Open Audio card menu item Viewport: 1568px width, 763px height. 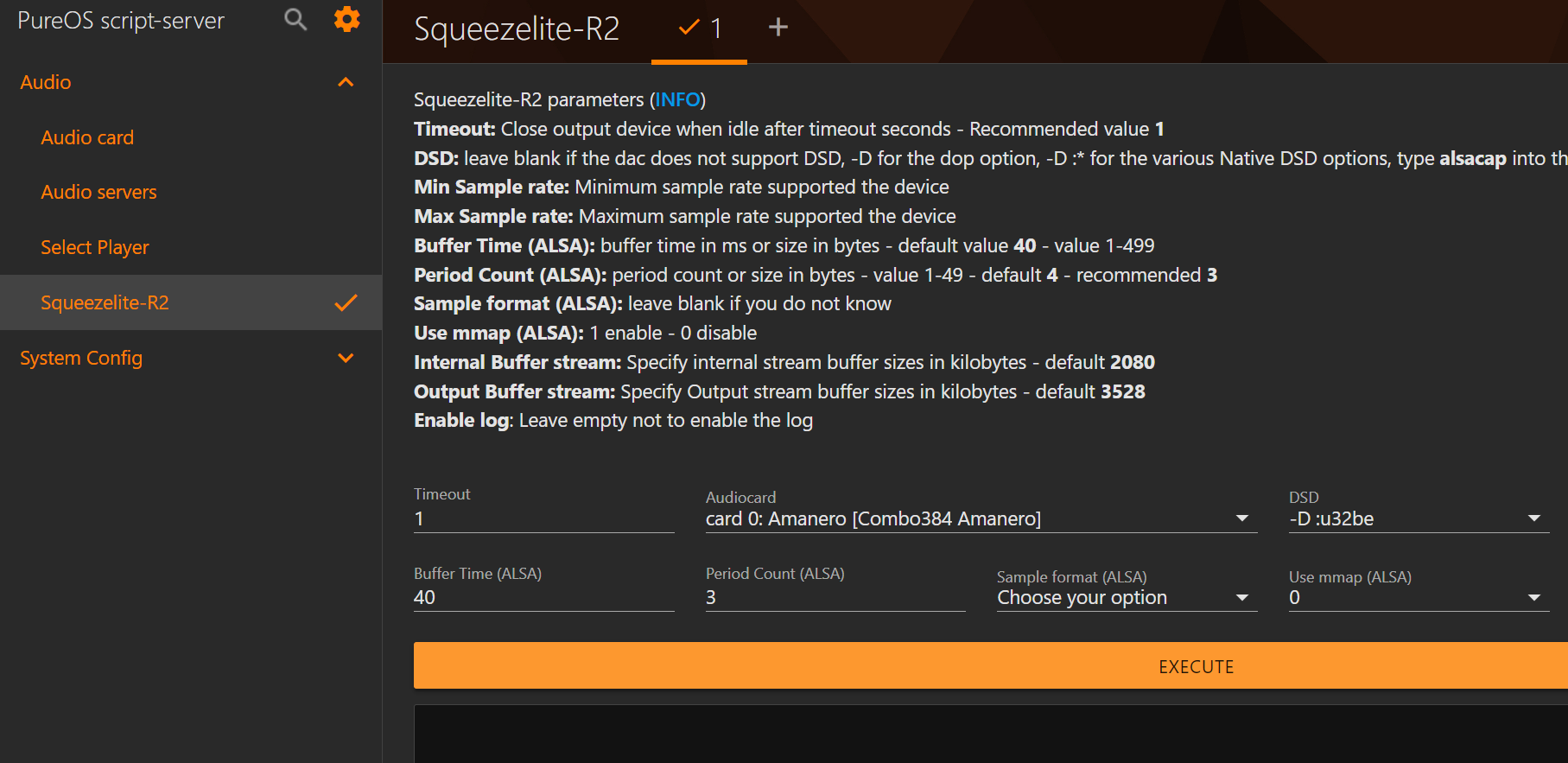pos(87,137)
